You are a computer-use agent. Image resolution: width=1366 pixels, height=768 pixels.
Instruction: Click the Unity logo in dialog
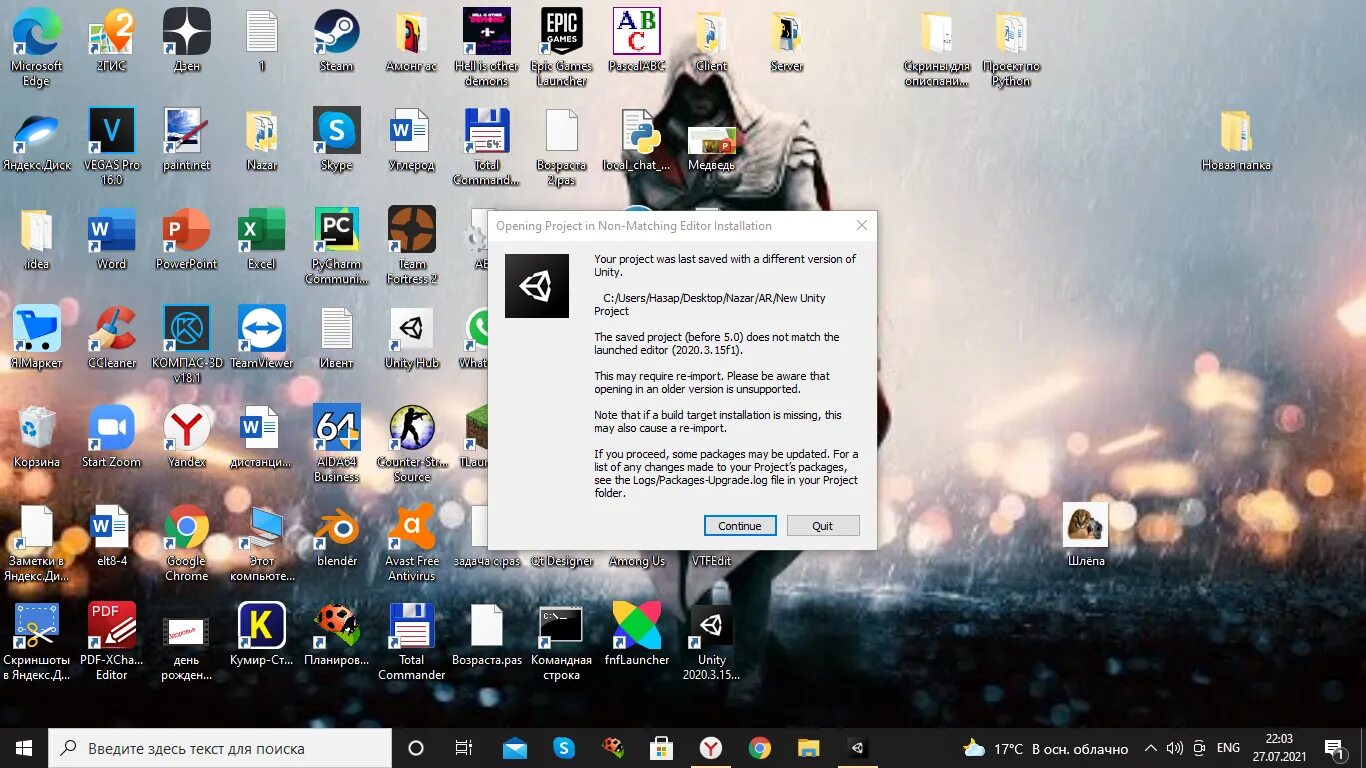point(537,286)
